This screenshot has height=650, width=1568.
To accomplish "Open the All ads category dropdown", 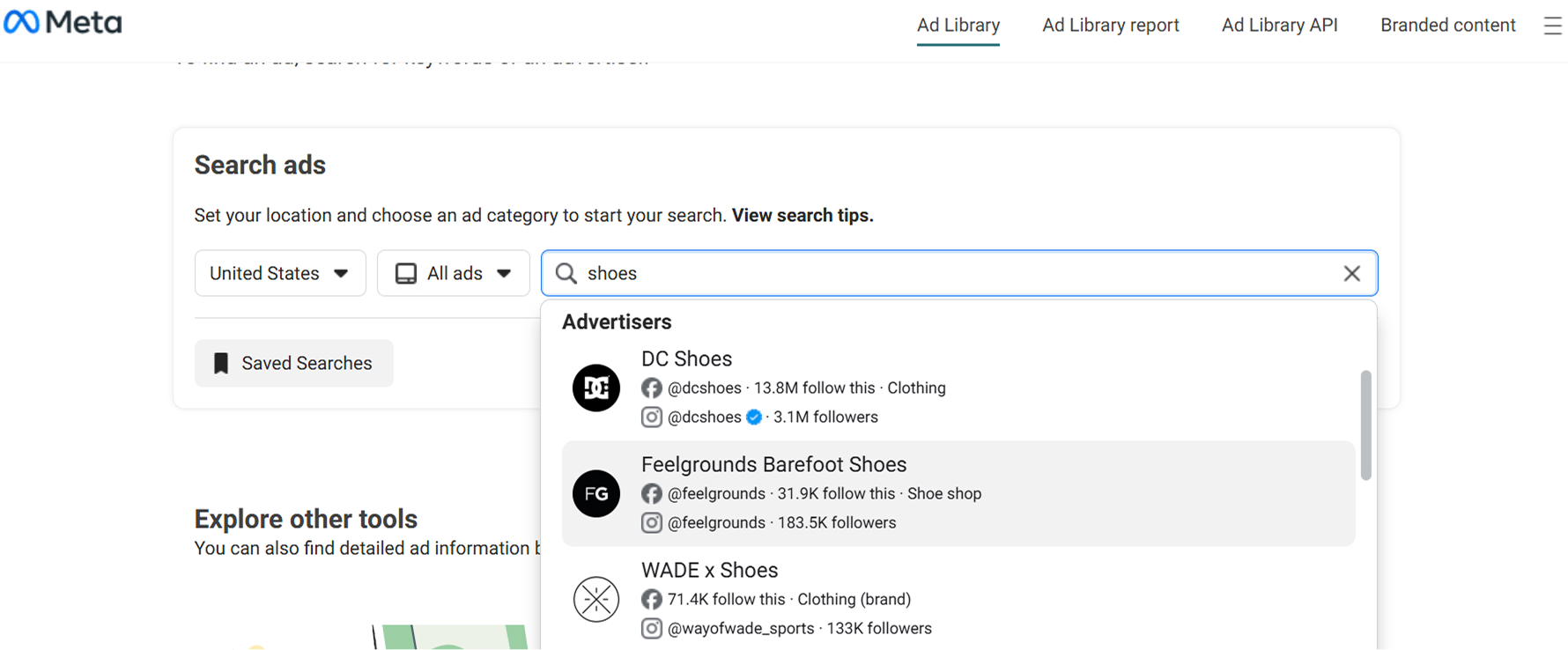I will coord(453,274).
